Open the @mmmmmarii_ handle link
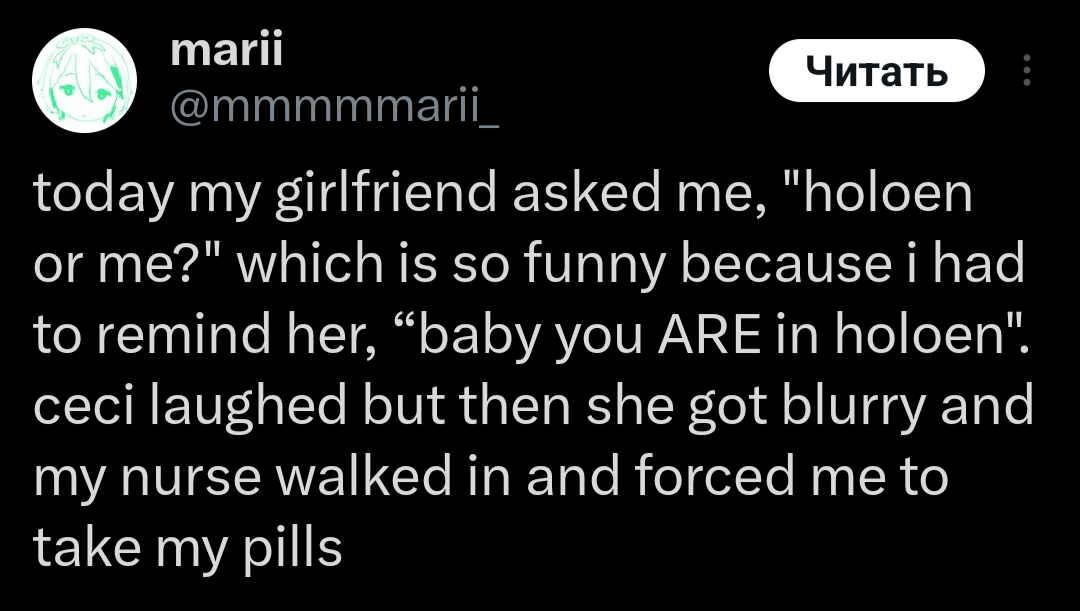The height and width of the screenshot is (611, 1080). point(334,106)
